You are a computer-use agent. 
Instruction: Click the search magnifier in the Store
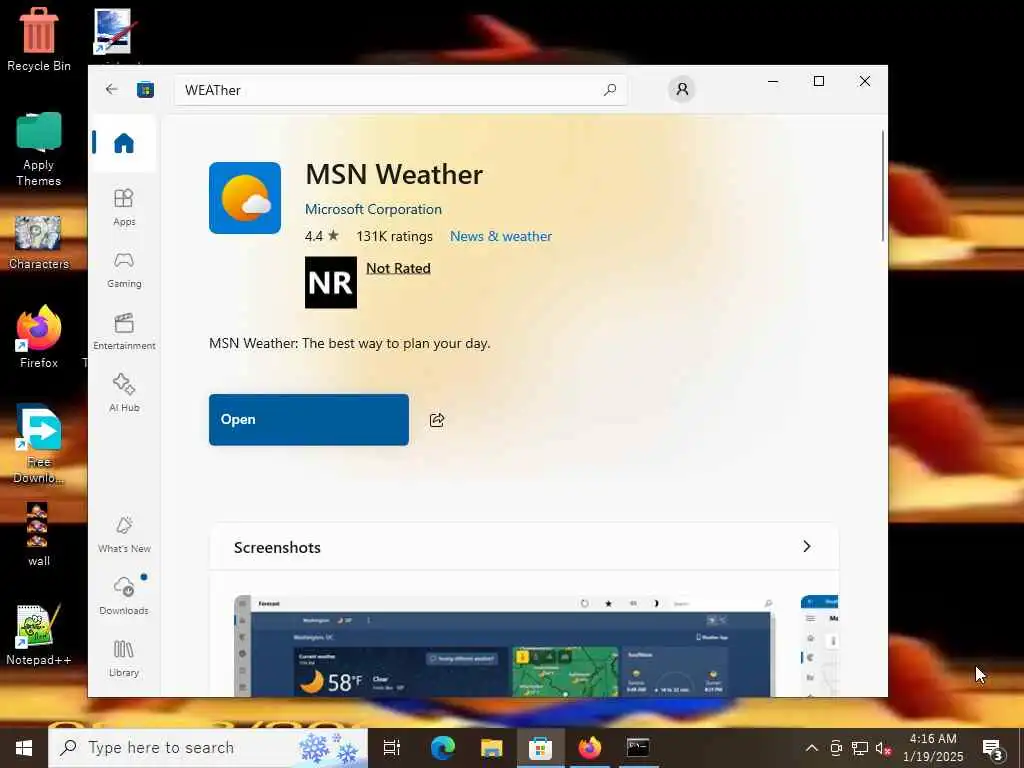click(x=609, y=89)
